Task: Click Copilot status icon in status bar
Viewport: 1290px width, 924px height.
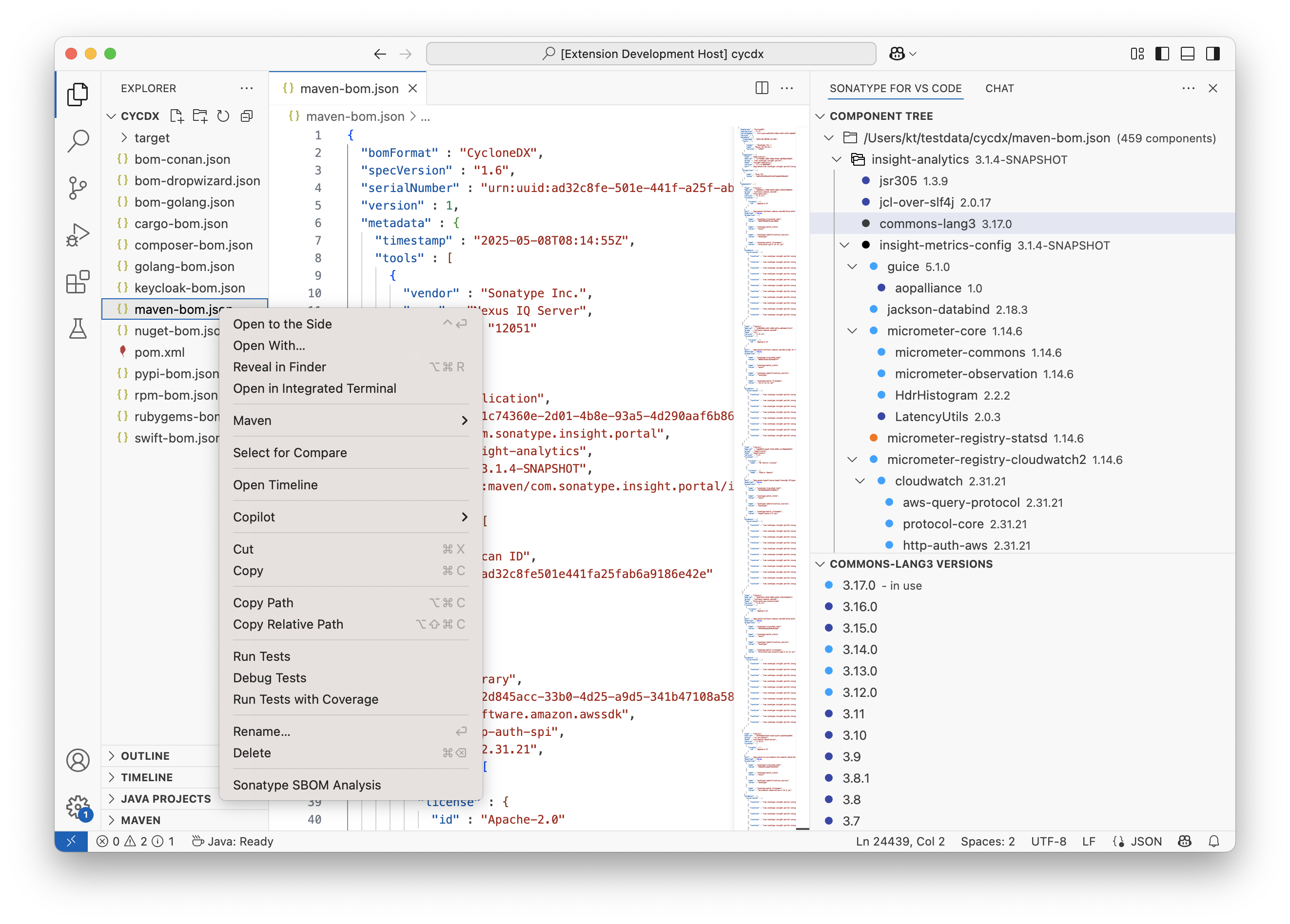Action: (1185, 841)
